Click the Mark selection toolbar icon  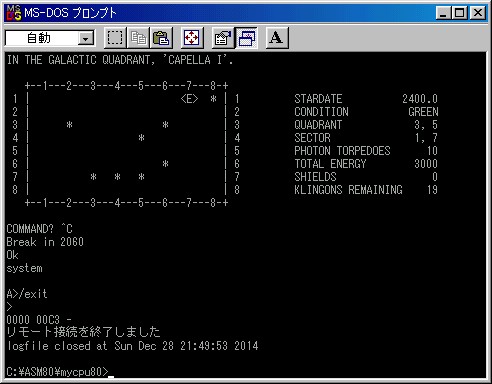point(115,38)
